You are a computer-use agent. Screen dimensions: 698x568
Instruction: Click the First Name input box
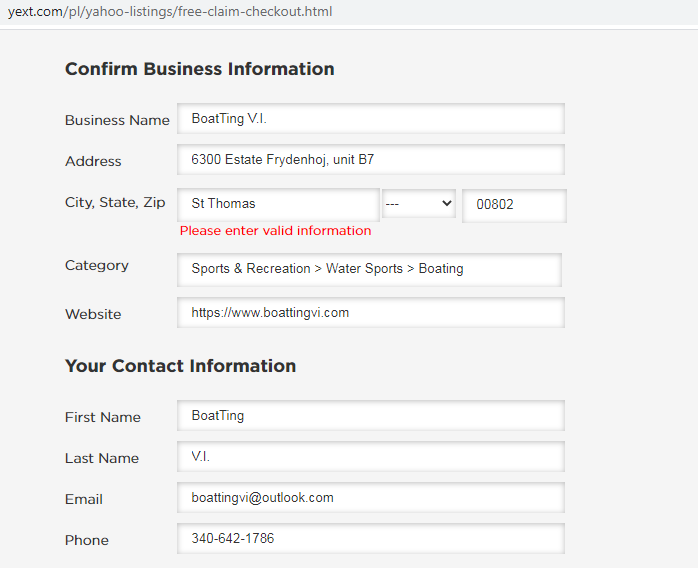(x=370, y=416)
